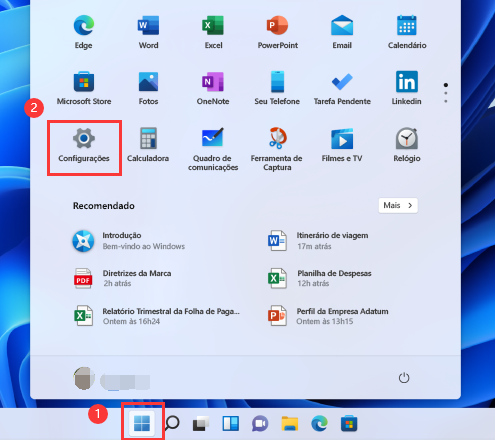
Task: Open the Email app
Action: [x=342, y=32]
